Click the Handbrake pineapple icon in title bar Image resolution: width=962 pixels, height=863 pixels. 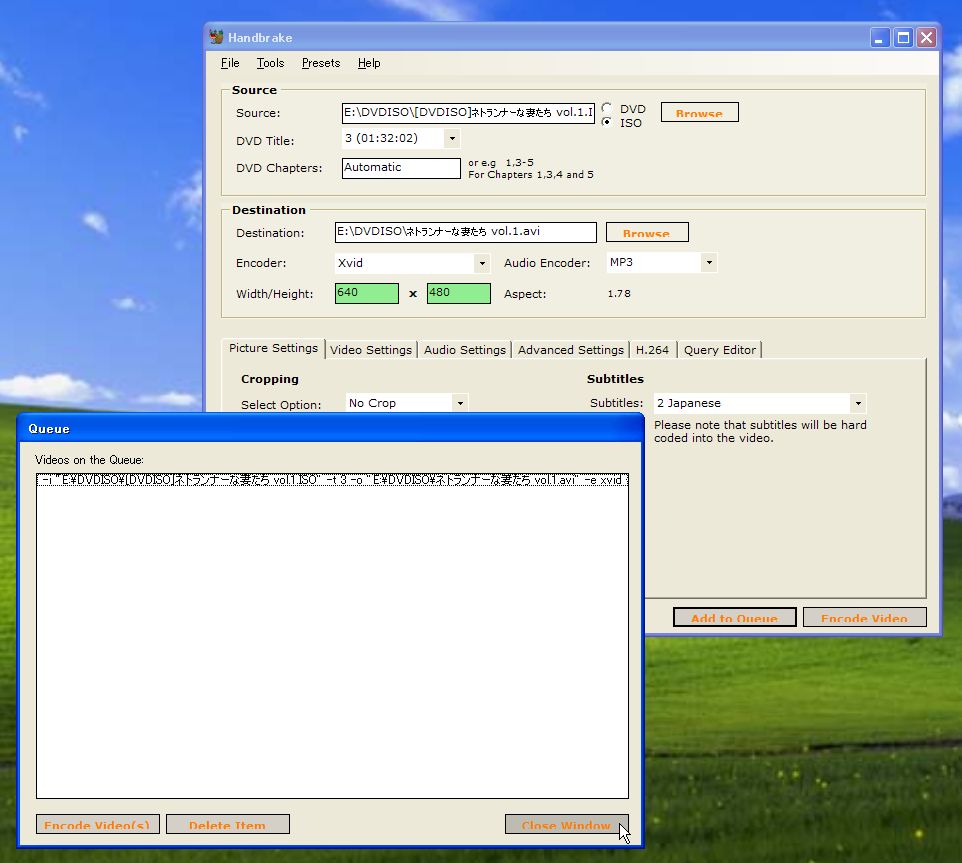coord(216,37)
